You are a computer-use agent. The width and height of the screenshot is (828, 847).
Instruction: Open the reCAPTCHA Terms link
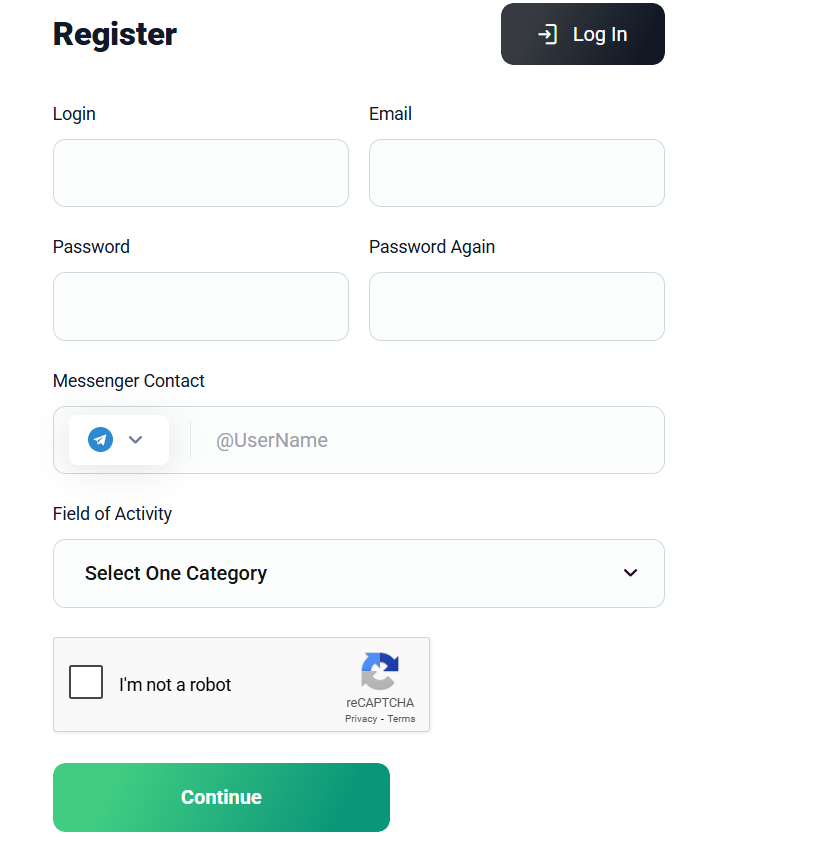pyautogui.click(x=401, y=719)
